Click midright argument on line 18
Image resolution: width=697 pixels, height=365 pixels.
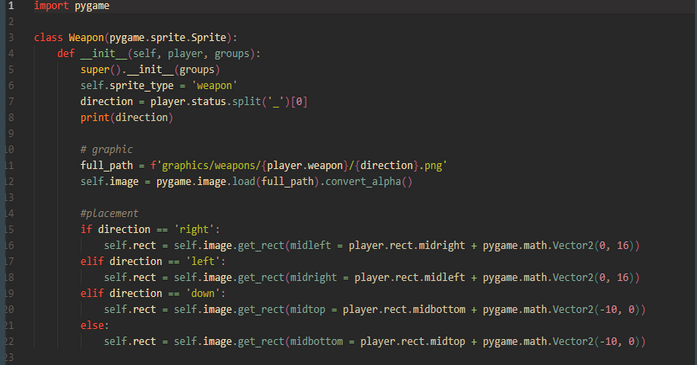[313, 277]
